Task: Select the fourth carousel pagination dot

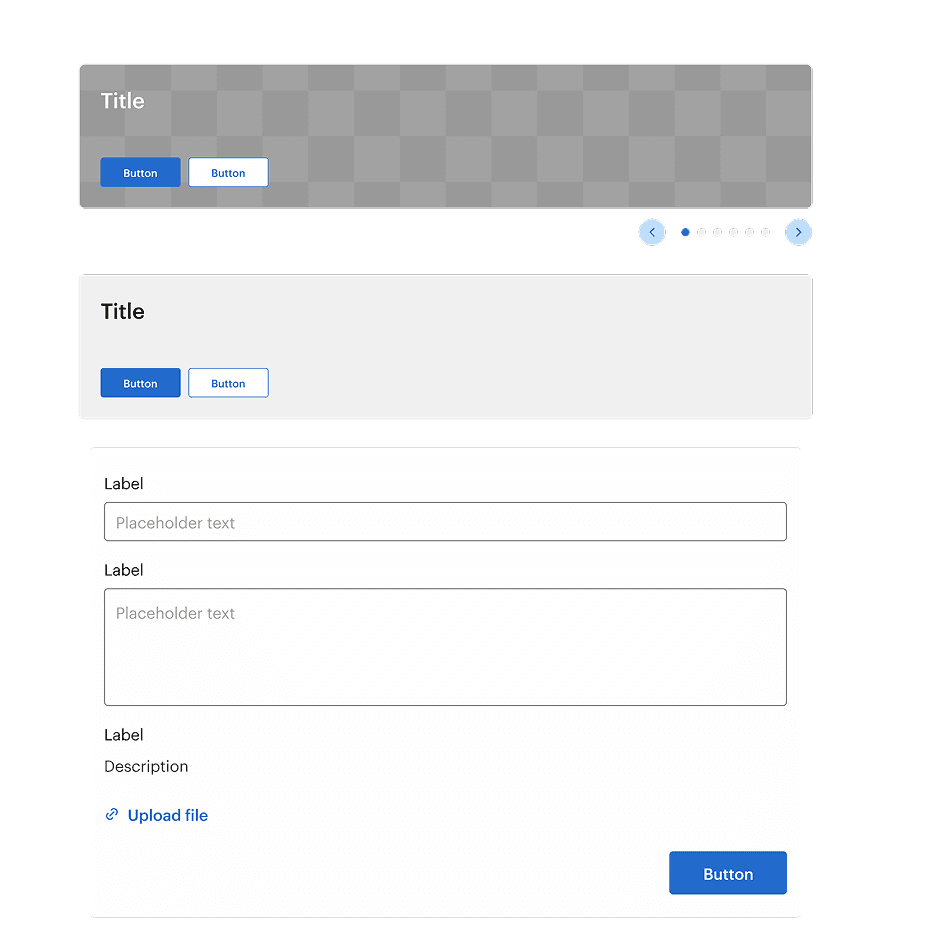Action: pos(733,231)
